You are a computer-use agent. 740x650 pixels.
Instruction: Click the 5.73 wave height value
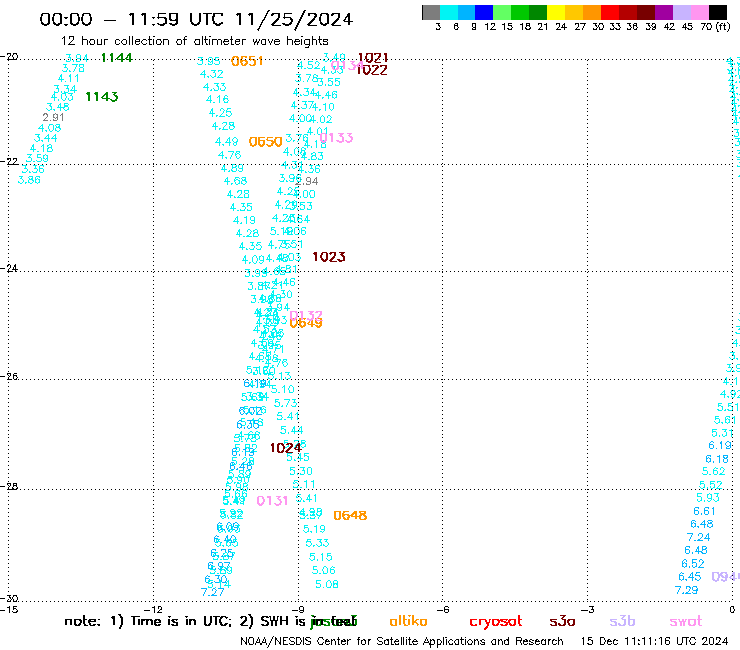[x=286, y=403]
